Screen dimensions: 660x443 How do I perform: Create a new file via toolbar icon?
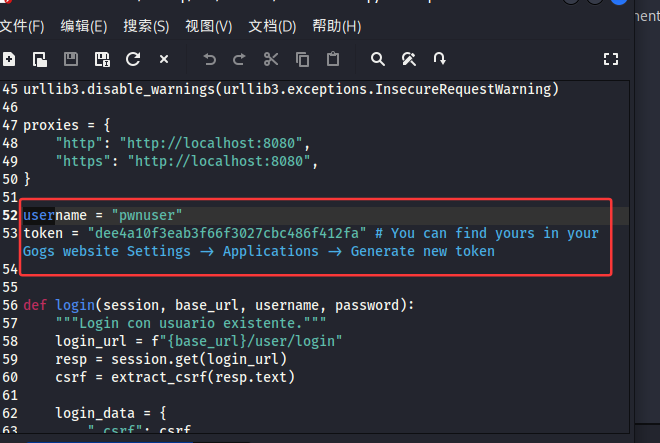coord(9,59)
